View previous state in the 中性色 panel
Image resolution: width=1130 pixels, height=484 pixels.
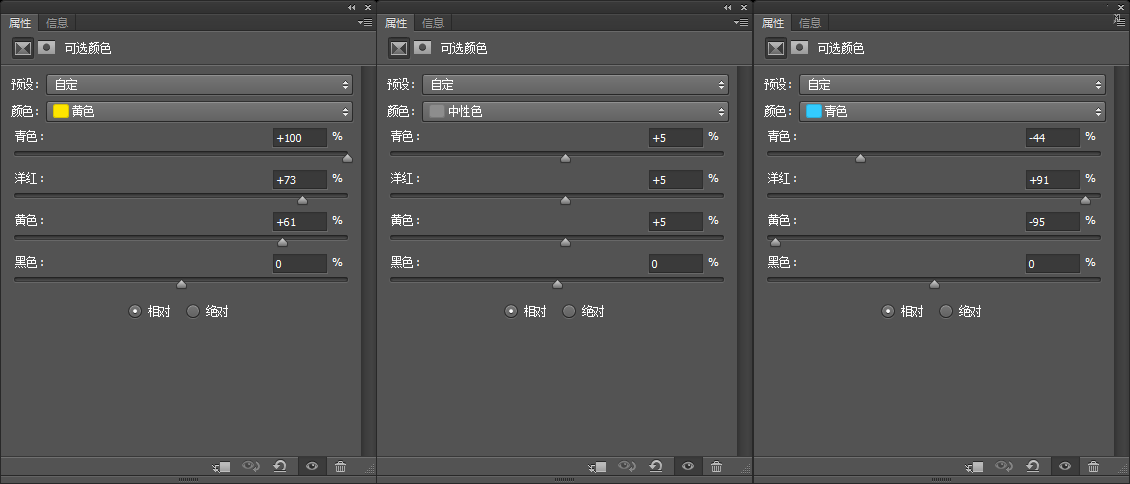point(627,467)
